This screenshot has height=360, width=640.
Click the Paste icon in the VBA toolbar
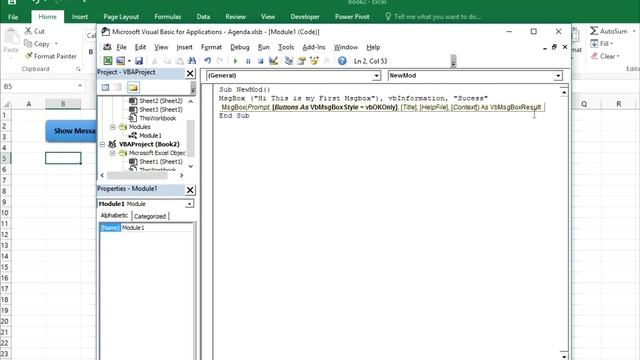coord(179,61)
